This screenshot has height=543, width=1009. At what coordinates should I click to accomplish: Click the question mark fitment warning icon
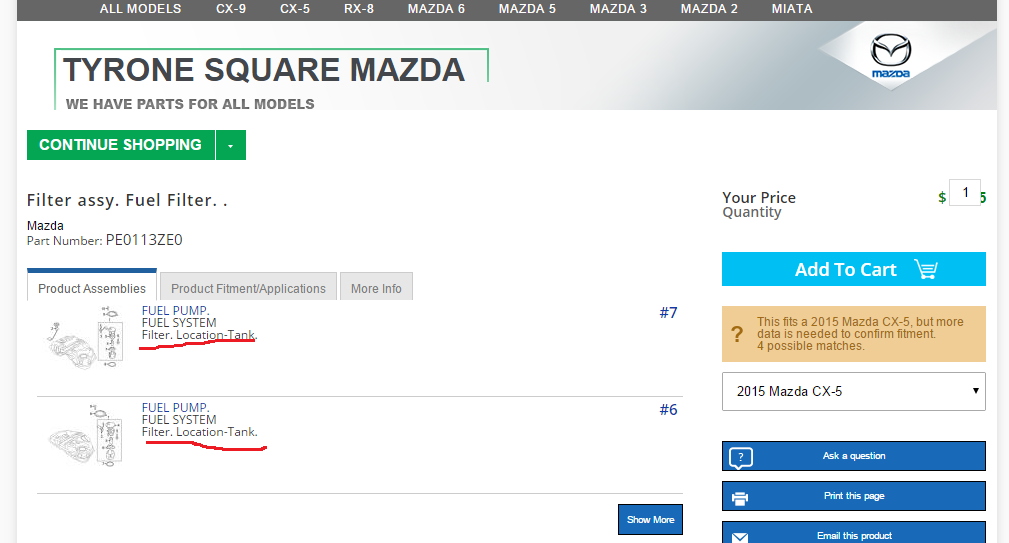[x=737, y=334]
